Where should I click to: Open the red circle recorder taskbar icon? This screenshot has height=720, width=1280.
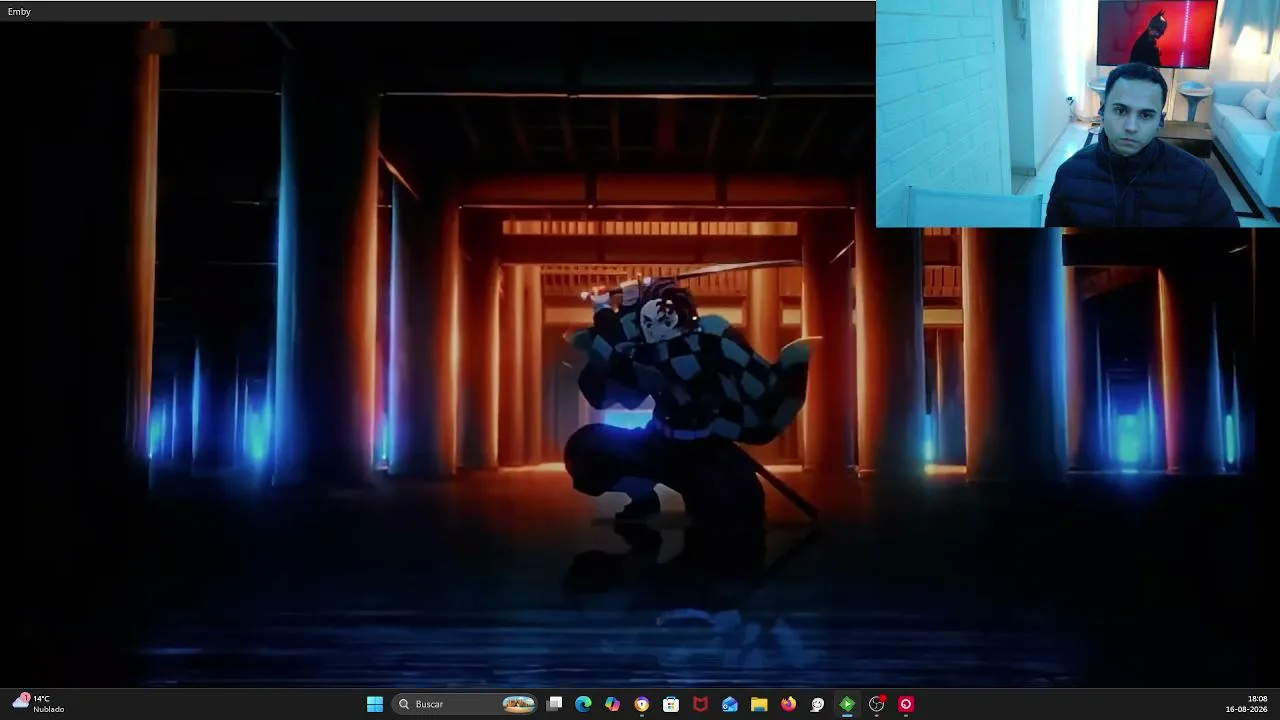click(x=906, y=704)
